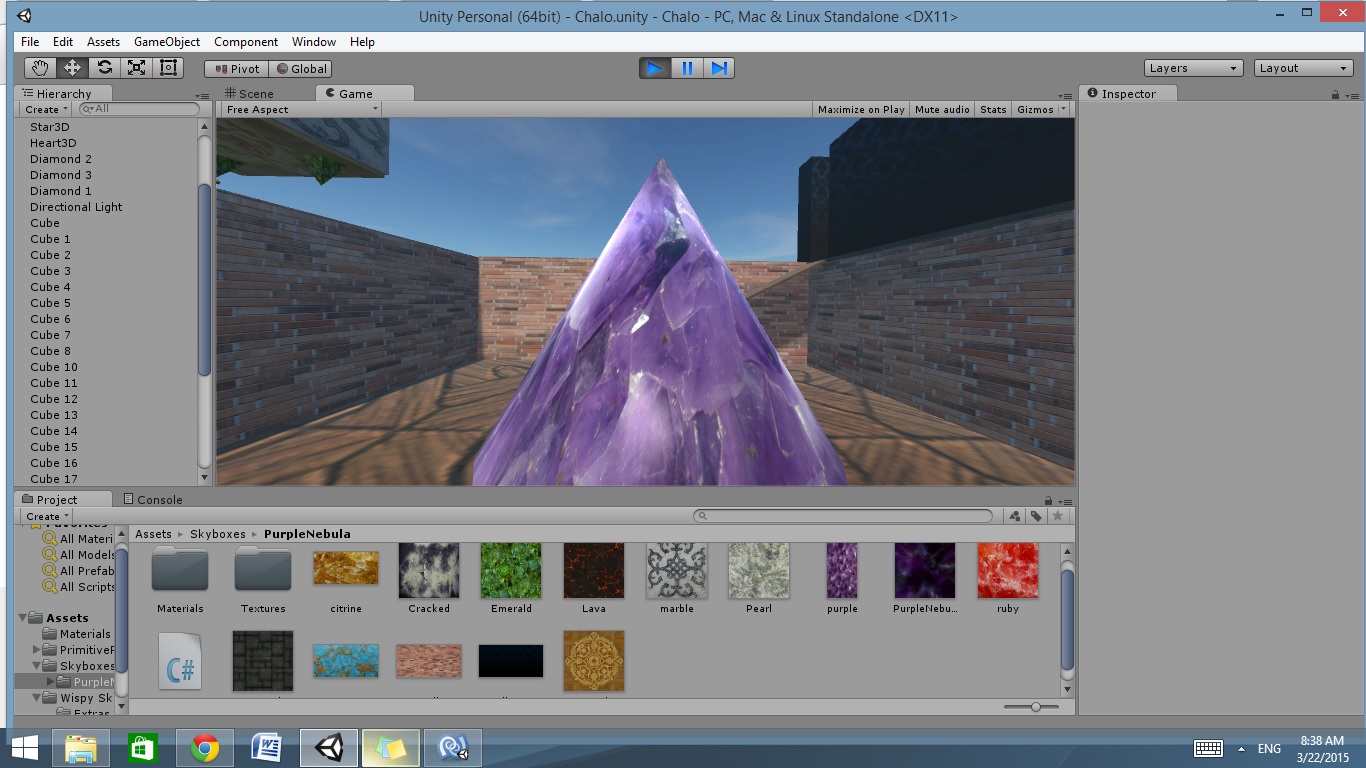Select the ruby texture thumbnail
This screenshot has width=1366, height=768.
tap(1008, 571)
